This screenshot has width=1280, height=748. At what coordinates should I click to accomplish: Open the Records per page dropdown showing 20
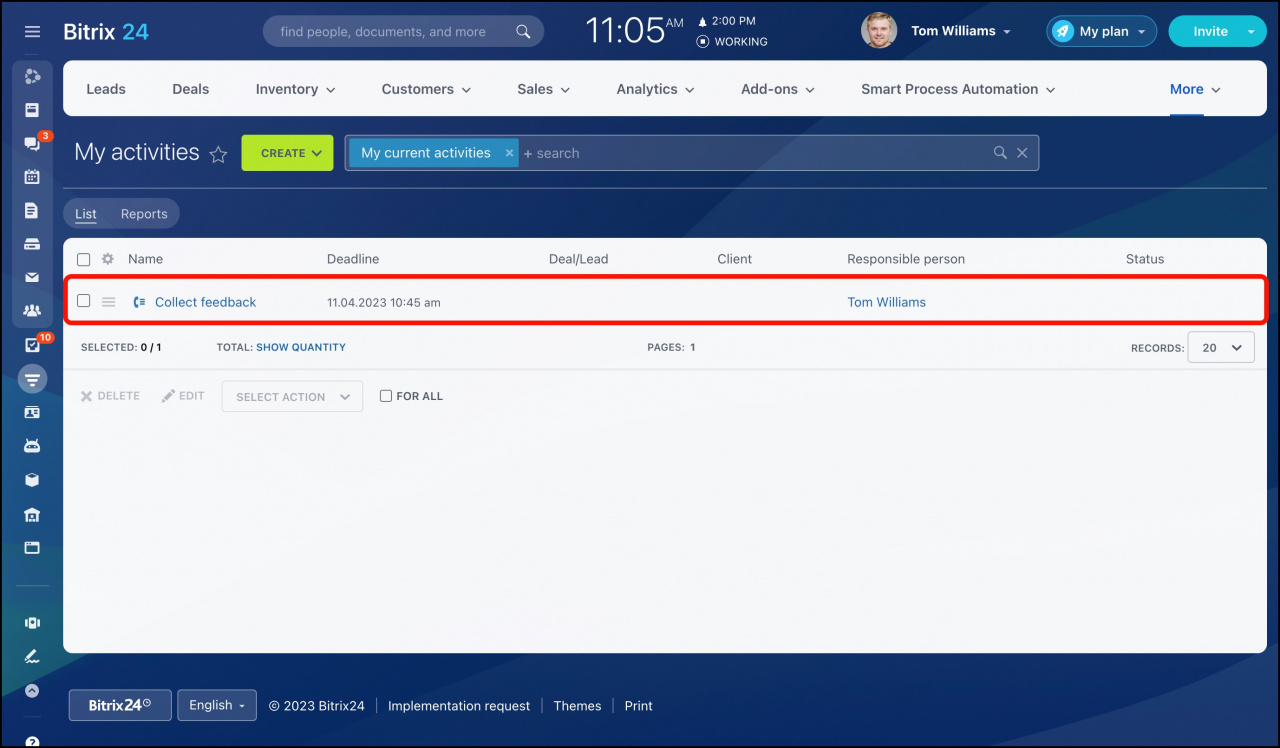click(x=1221, y=348)
